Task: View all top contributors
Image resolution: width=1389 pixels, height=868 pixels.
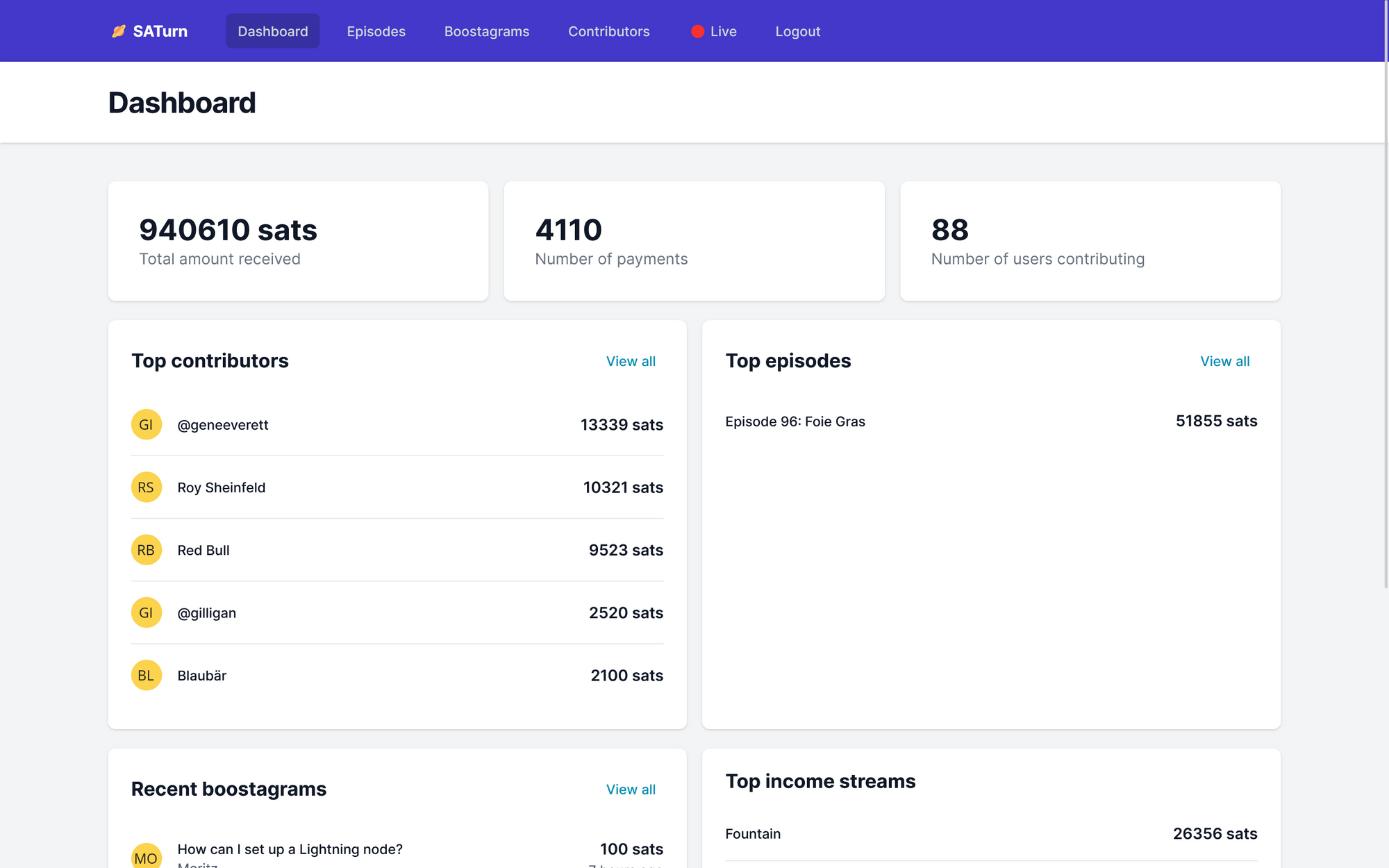Action: 631,361
